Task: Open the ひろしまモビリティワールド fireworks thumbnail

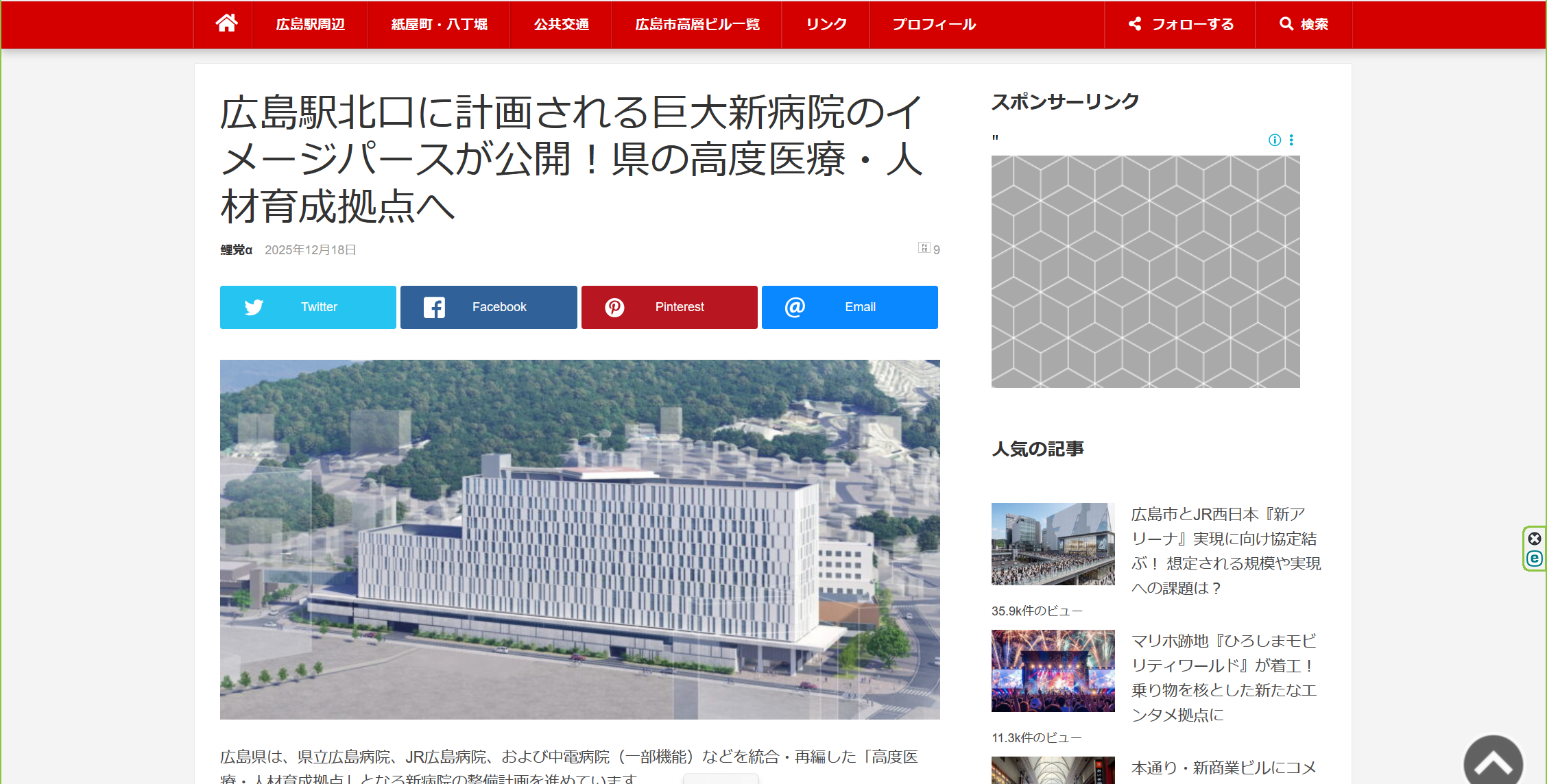Action: coord(1053,670)
